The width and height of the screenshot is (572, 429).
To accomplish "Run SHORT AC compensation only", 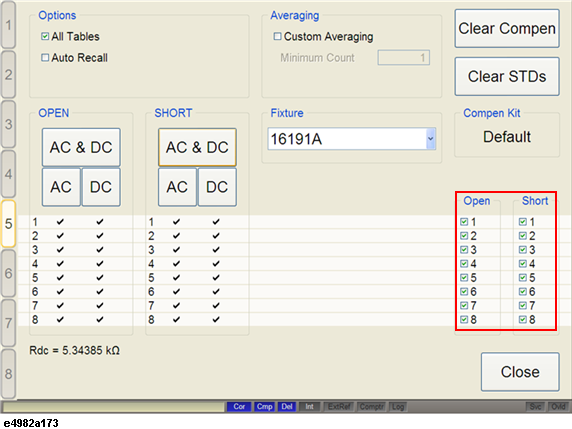I will point(177,187).
